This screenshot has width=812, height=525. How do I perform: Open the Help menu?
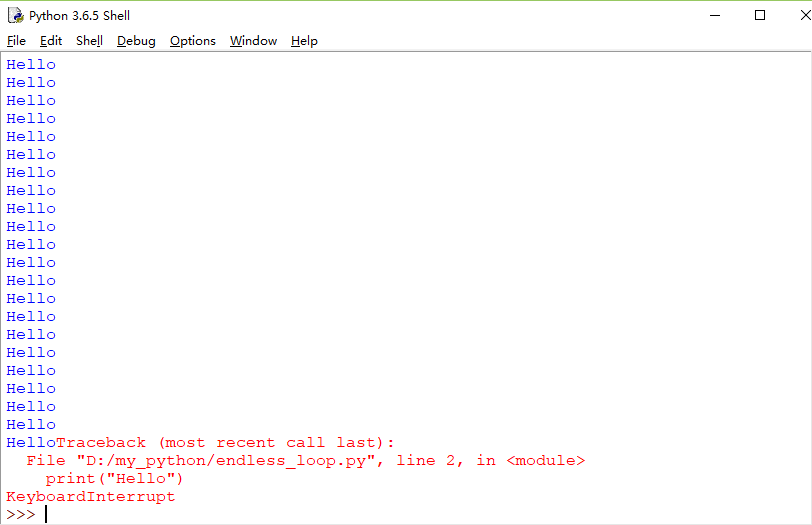click(304, 41)
